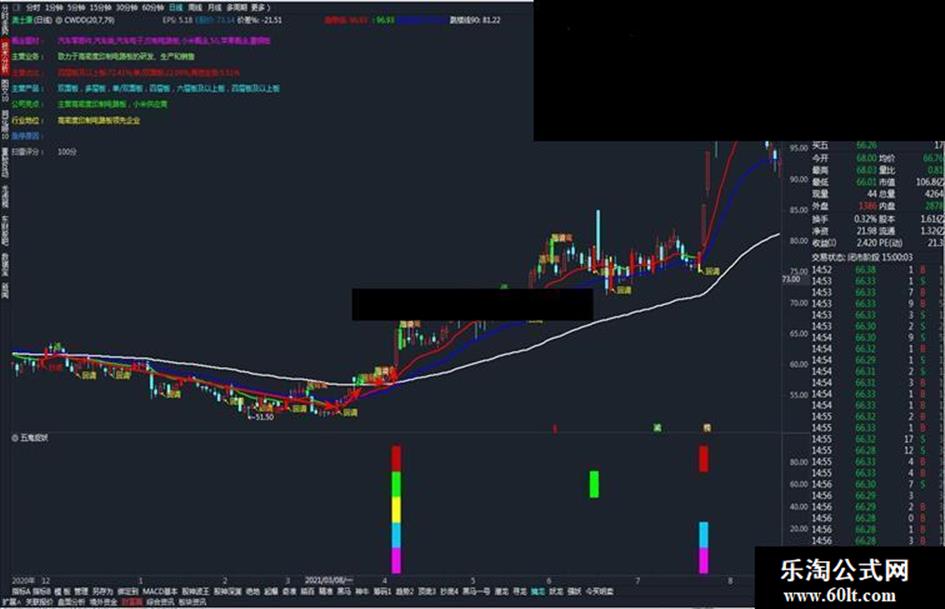Select the 15分钟 timeframe

100,8
